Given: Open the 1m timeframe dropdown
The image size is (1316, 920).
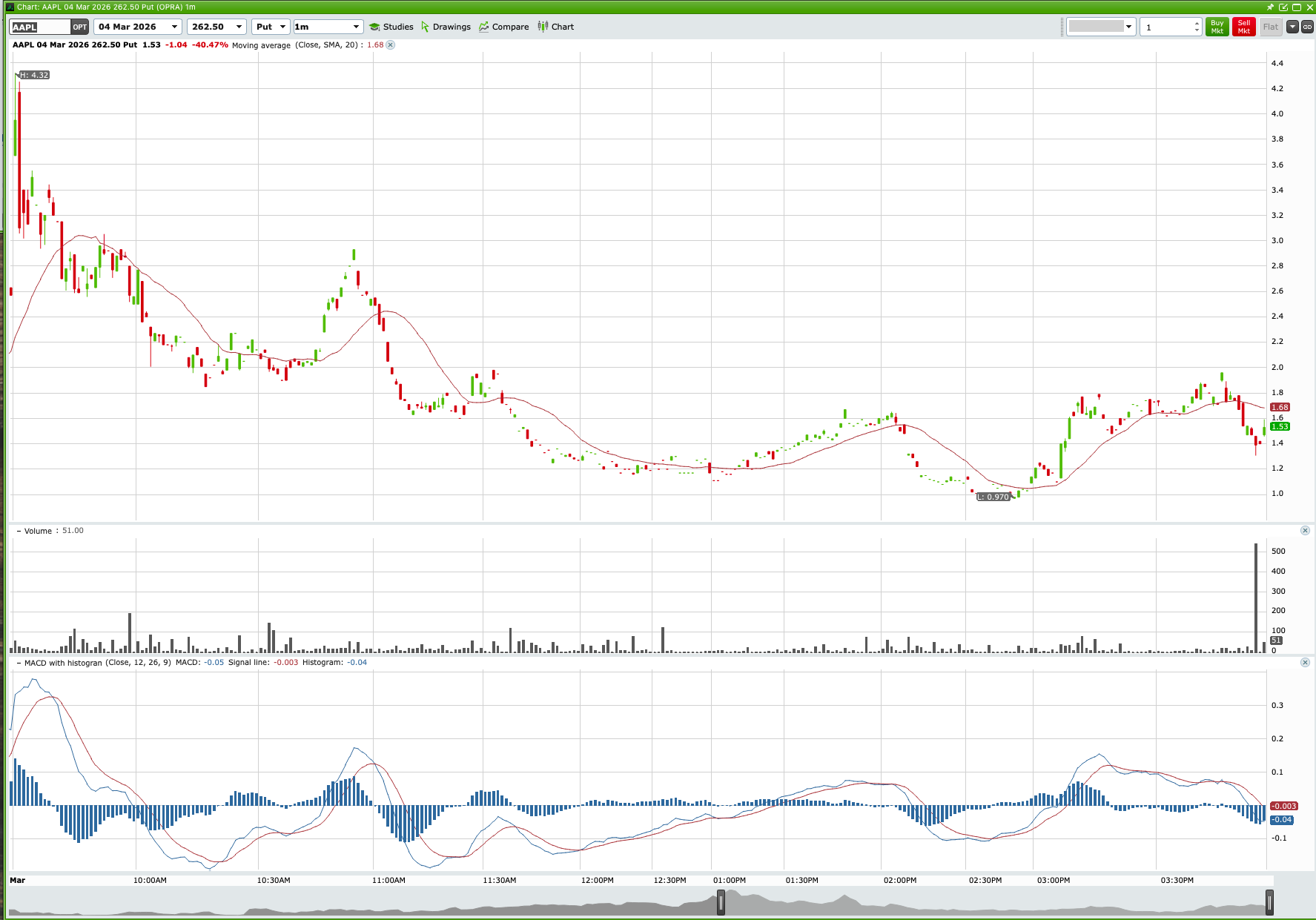Looking at the screenshot, I should click(x=355, y=26).
